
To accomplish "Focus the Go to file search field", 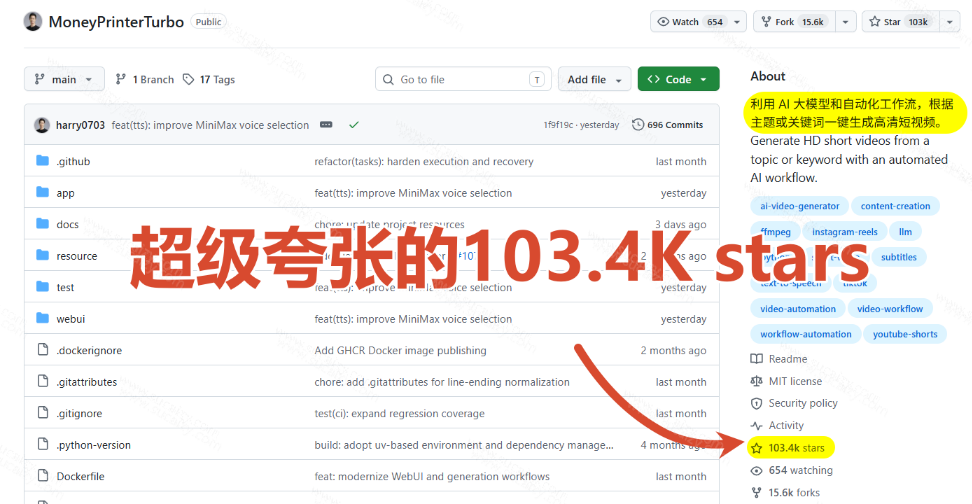I will click(463, 79).
